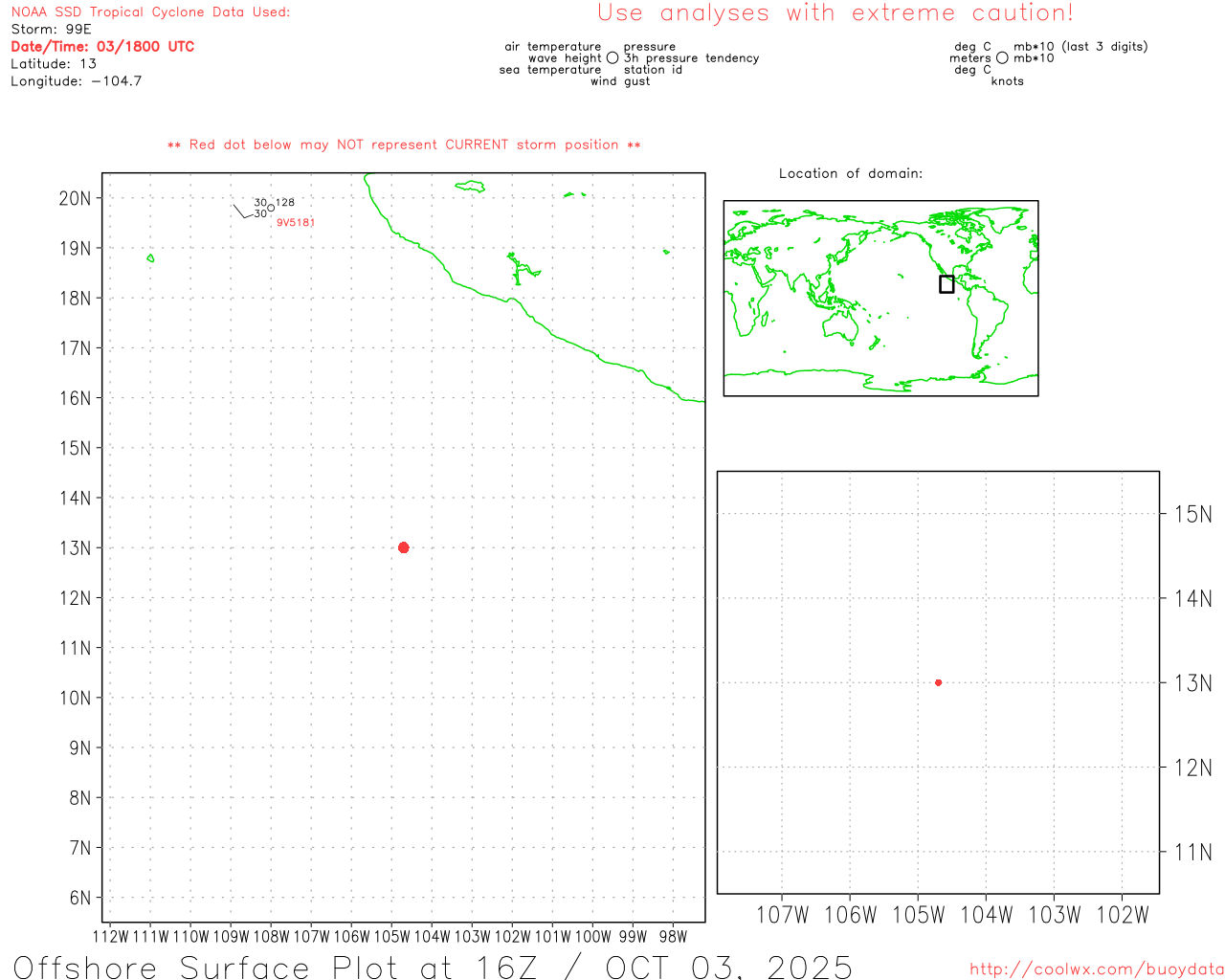Screen dimensions: 1225x980
Task: Click the 'sea temperature' legend label
Action: pyautogui.click(x=550, y=70)
